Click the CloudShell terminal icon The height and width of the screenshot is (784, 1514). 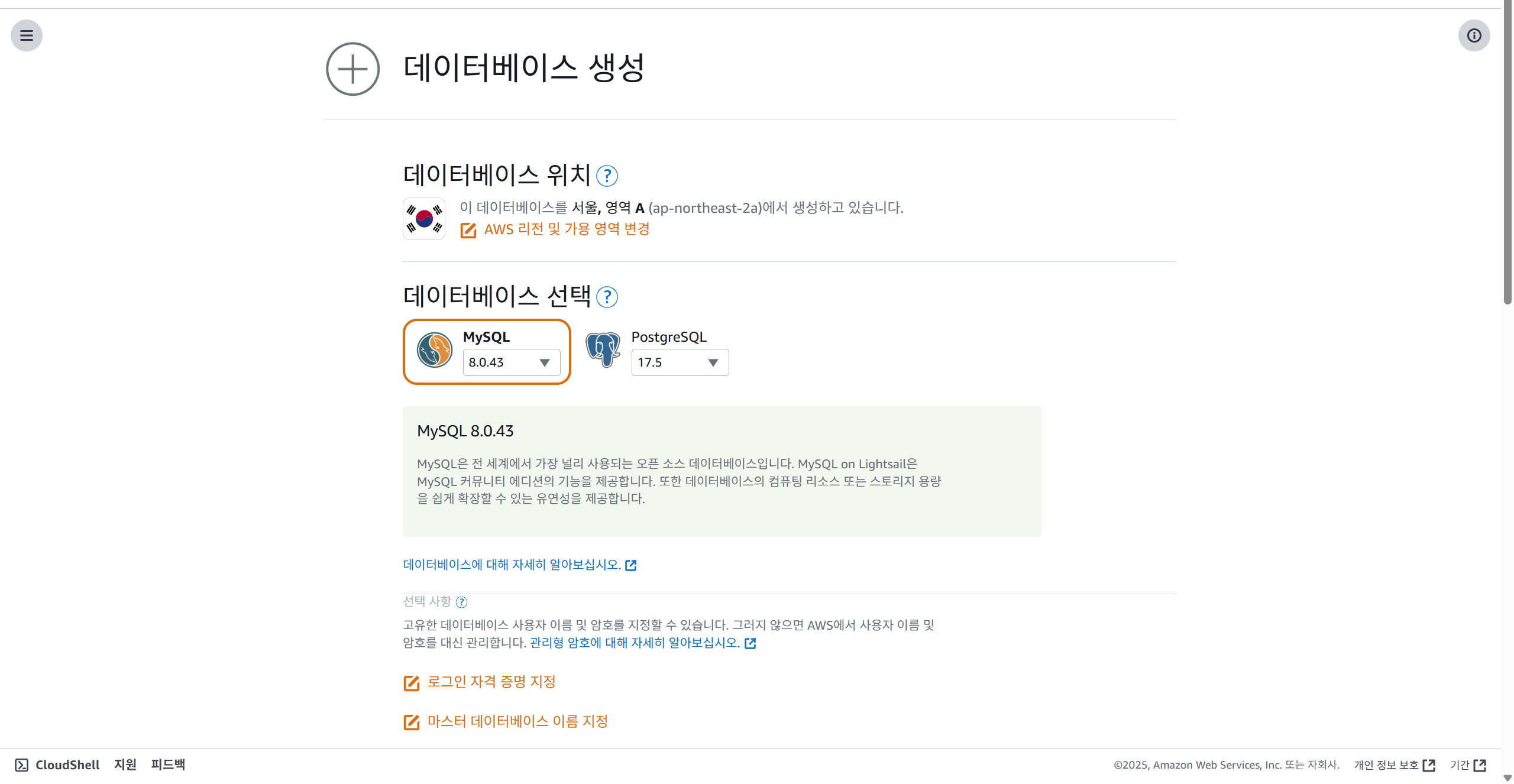tap(21, 765)
